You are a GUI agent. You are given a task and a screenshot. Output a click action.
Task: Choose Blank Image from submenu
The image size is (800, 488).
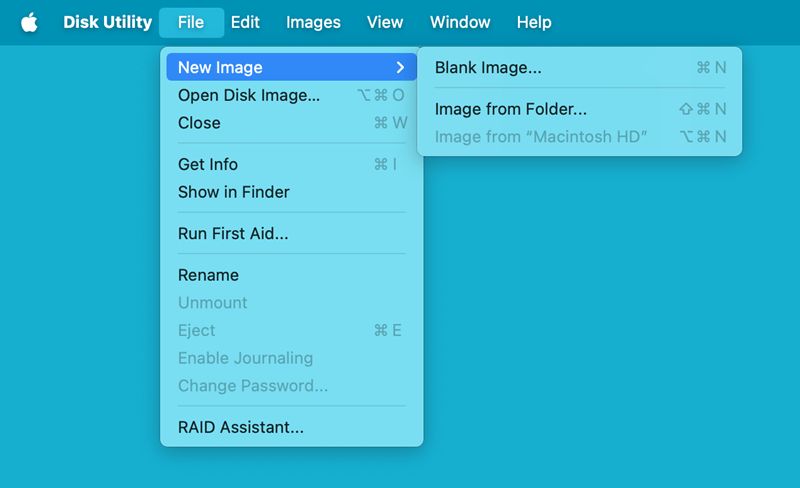[x=488, y=68]
